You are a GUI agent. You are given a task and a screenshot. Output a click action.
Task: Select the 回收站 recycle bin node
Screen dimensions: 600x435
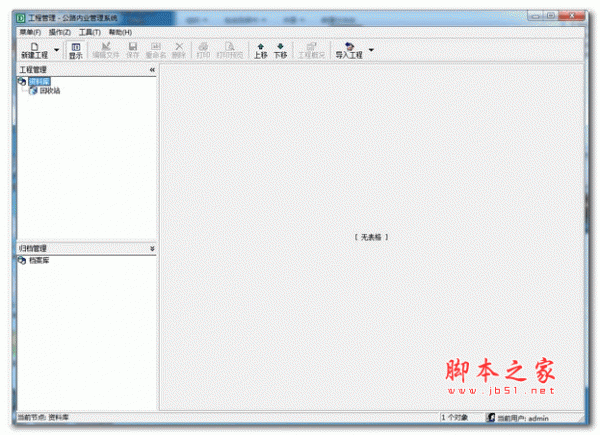coord(50,91)
